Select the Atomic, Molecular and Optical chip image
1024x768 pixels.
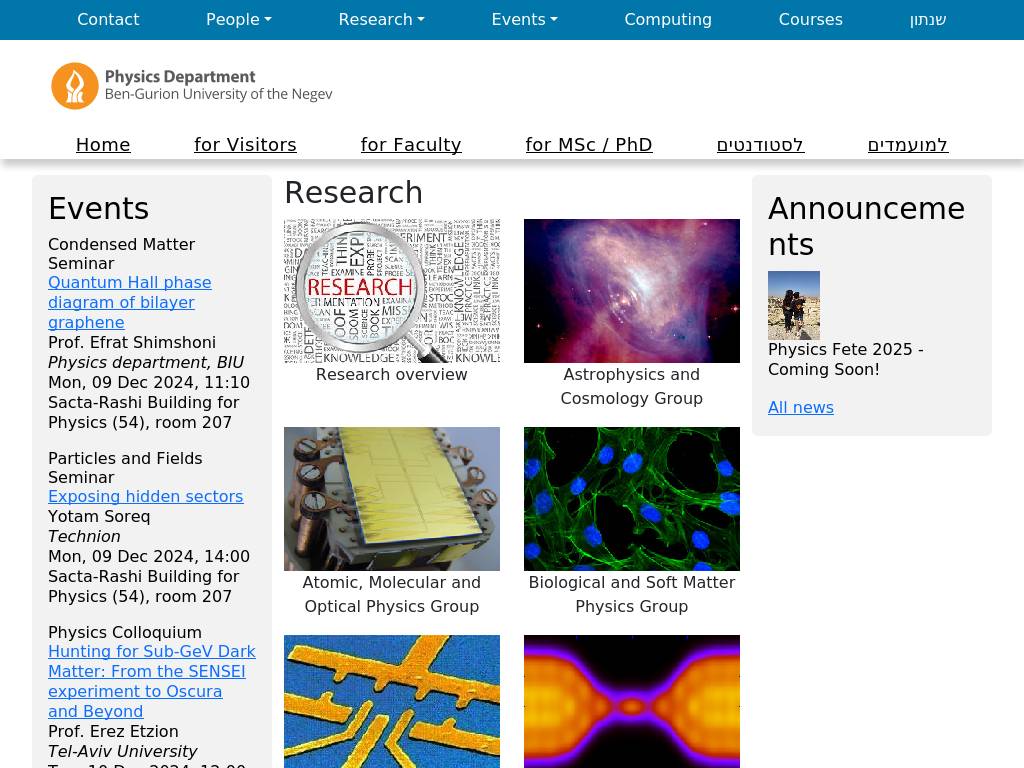(x=391, y=499)
